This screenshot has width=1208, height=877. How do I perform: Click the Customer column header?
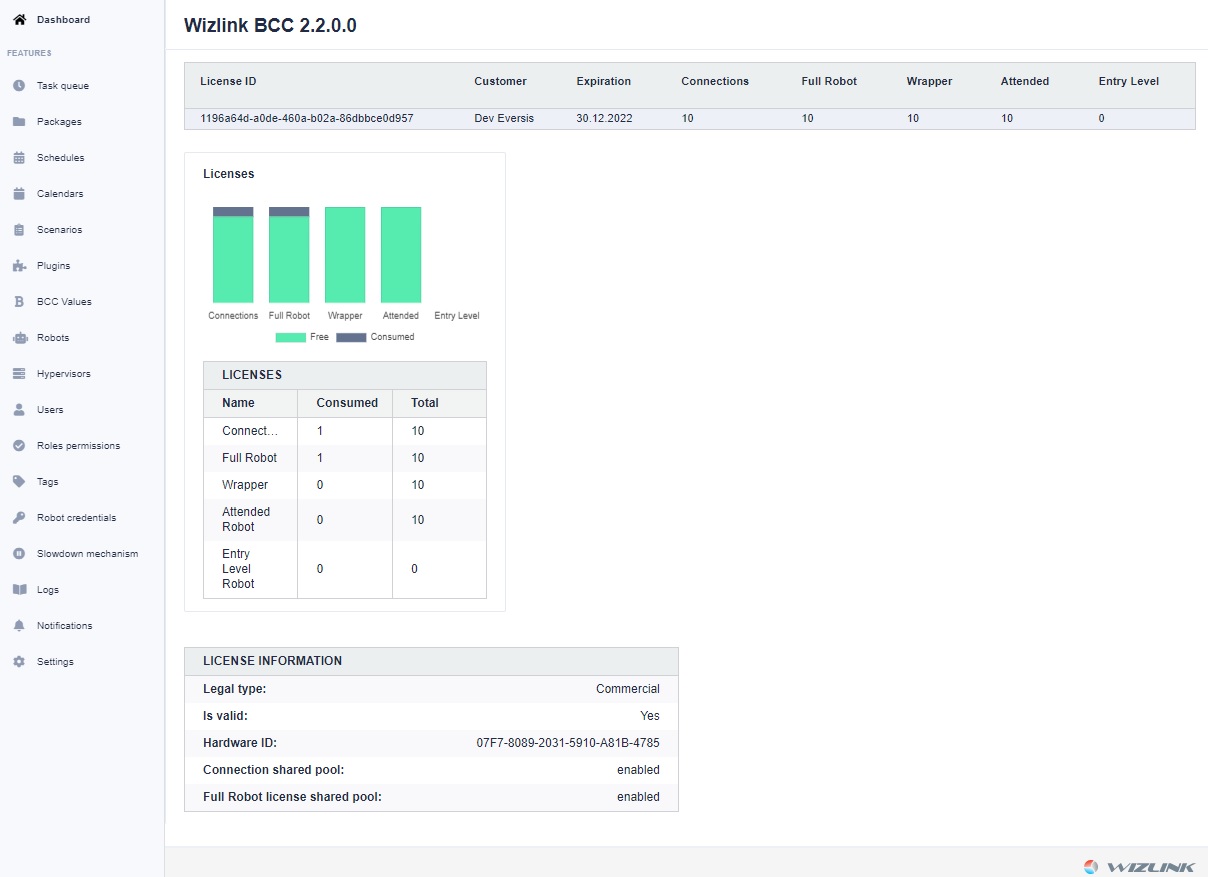coord(500,81)
